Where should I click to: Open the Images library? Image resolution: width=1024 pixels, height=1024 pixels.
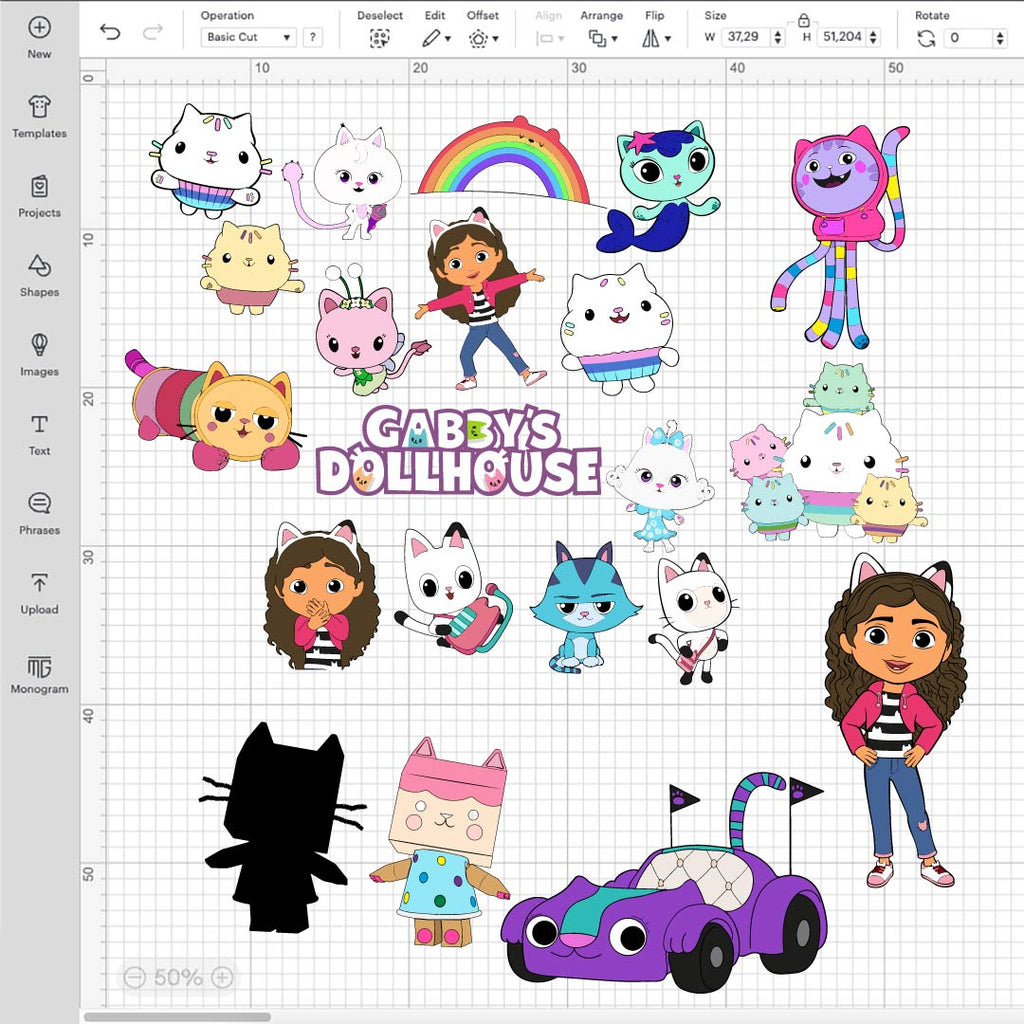tap(39, 355)
